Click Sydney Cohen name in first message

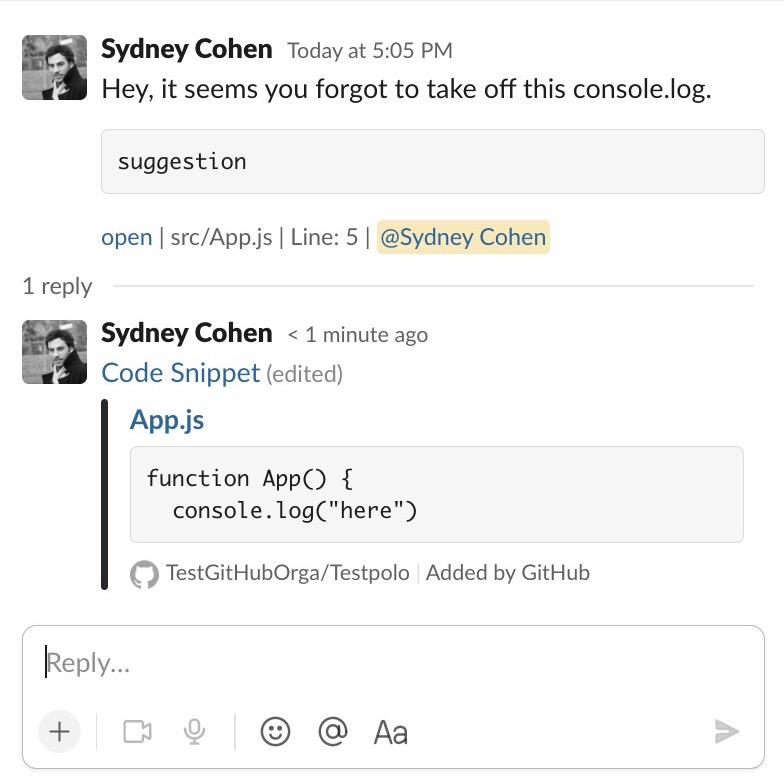point(186,50)
